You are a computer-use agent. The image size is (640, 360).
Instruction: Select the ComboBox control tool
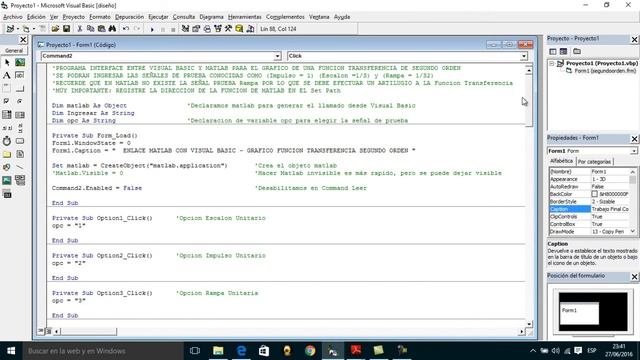pyautogui.click(x=7, y=115)
